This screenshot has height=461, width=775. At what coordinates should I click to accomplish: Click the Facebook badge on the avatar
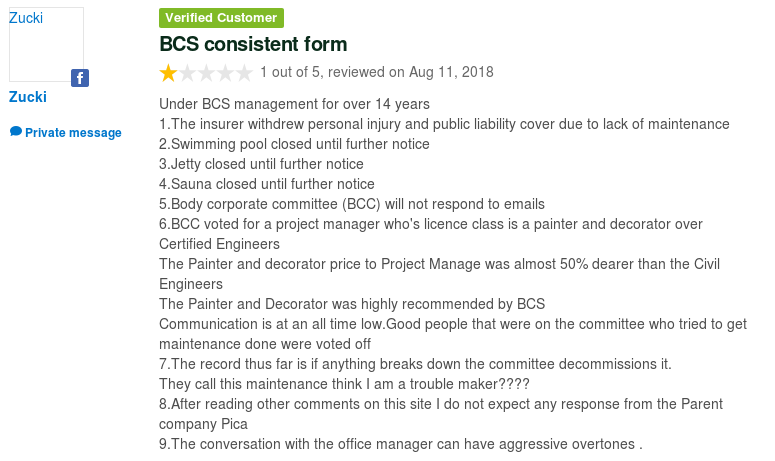[80, 78]
